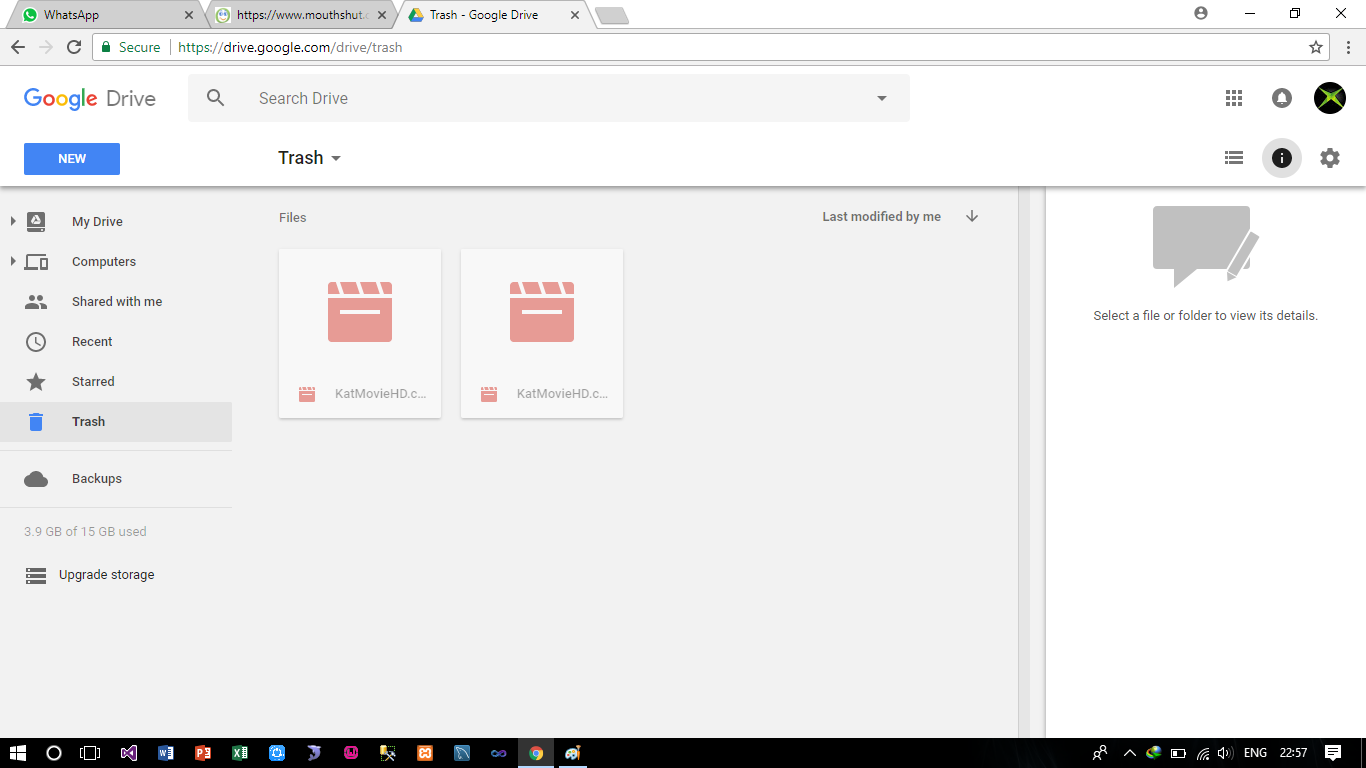Expand the Computers tree arrow
This screenshot has height=768, width=1366.
pyautogui.click(x=13, y=261)
